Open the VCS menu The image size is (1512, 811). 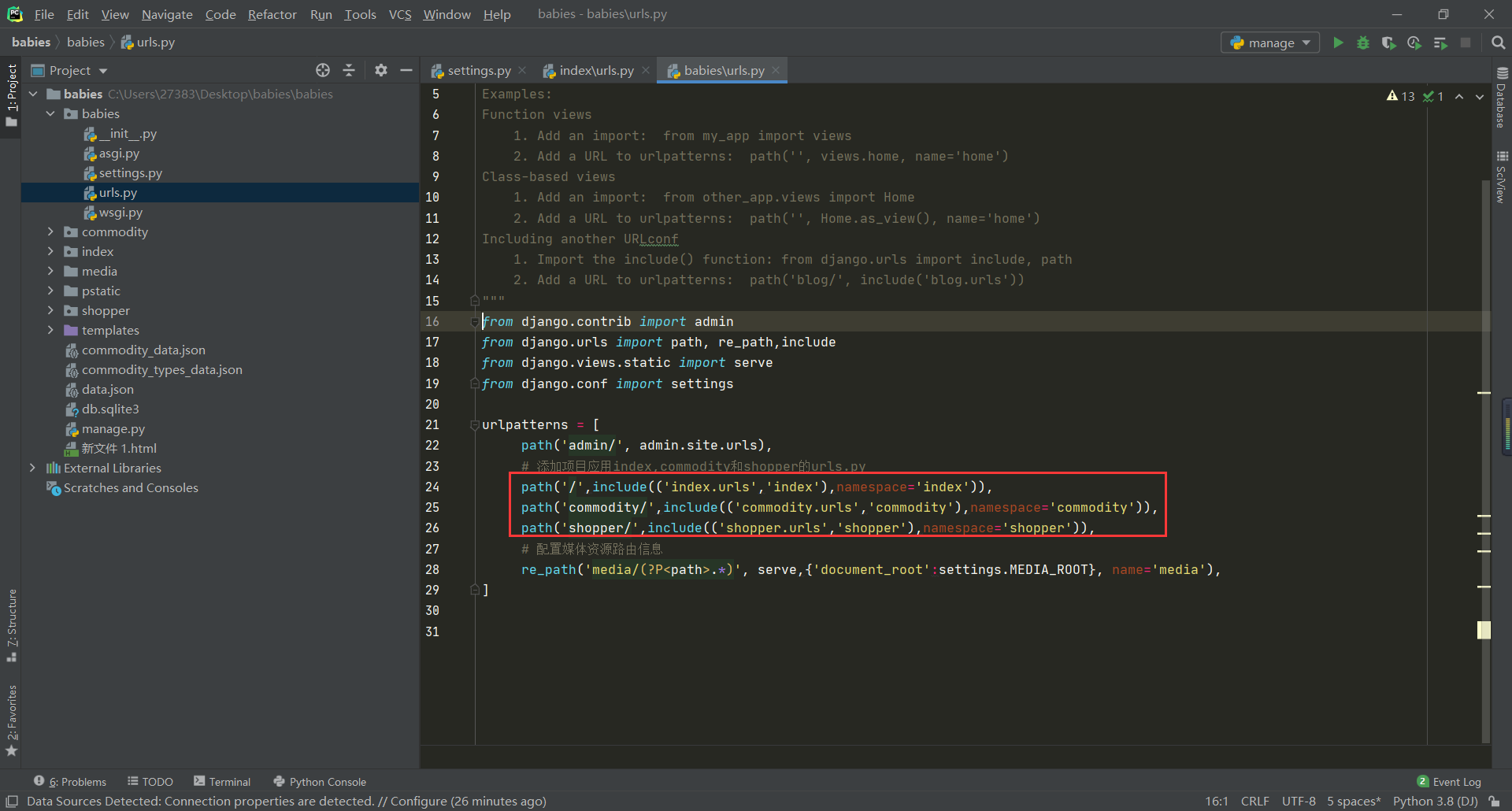[400, 14]
